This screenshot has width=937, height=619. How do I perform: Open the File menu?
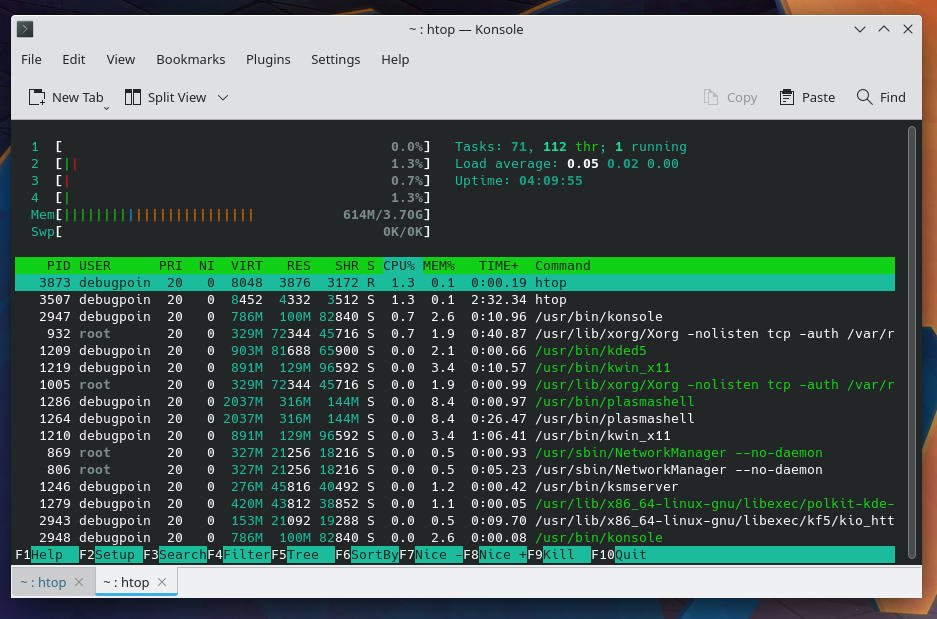click(x=31, y=59)
